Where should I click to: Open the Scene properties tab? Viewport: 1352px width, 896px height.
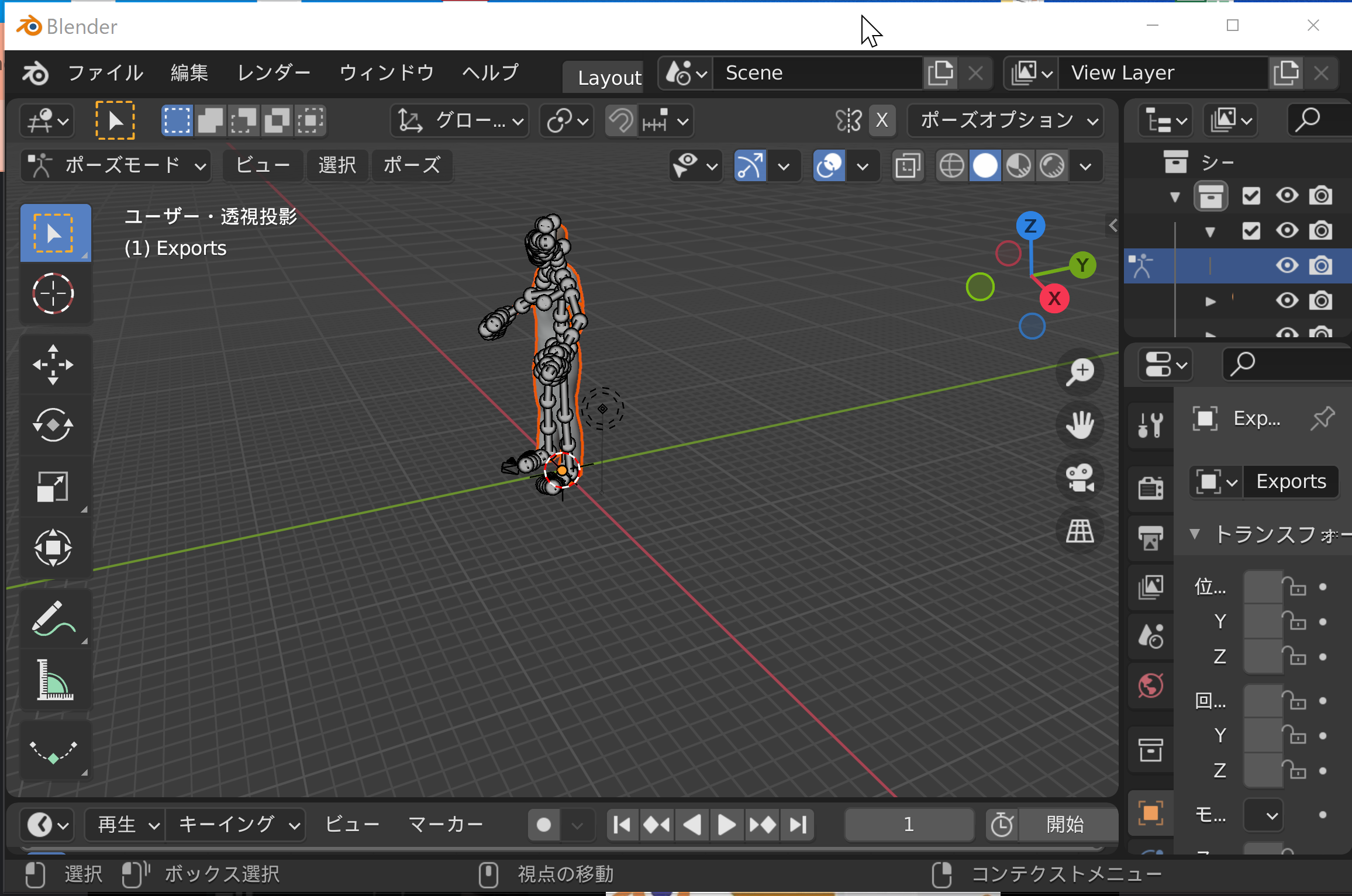1150,636
